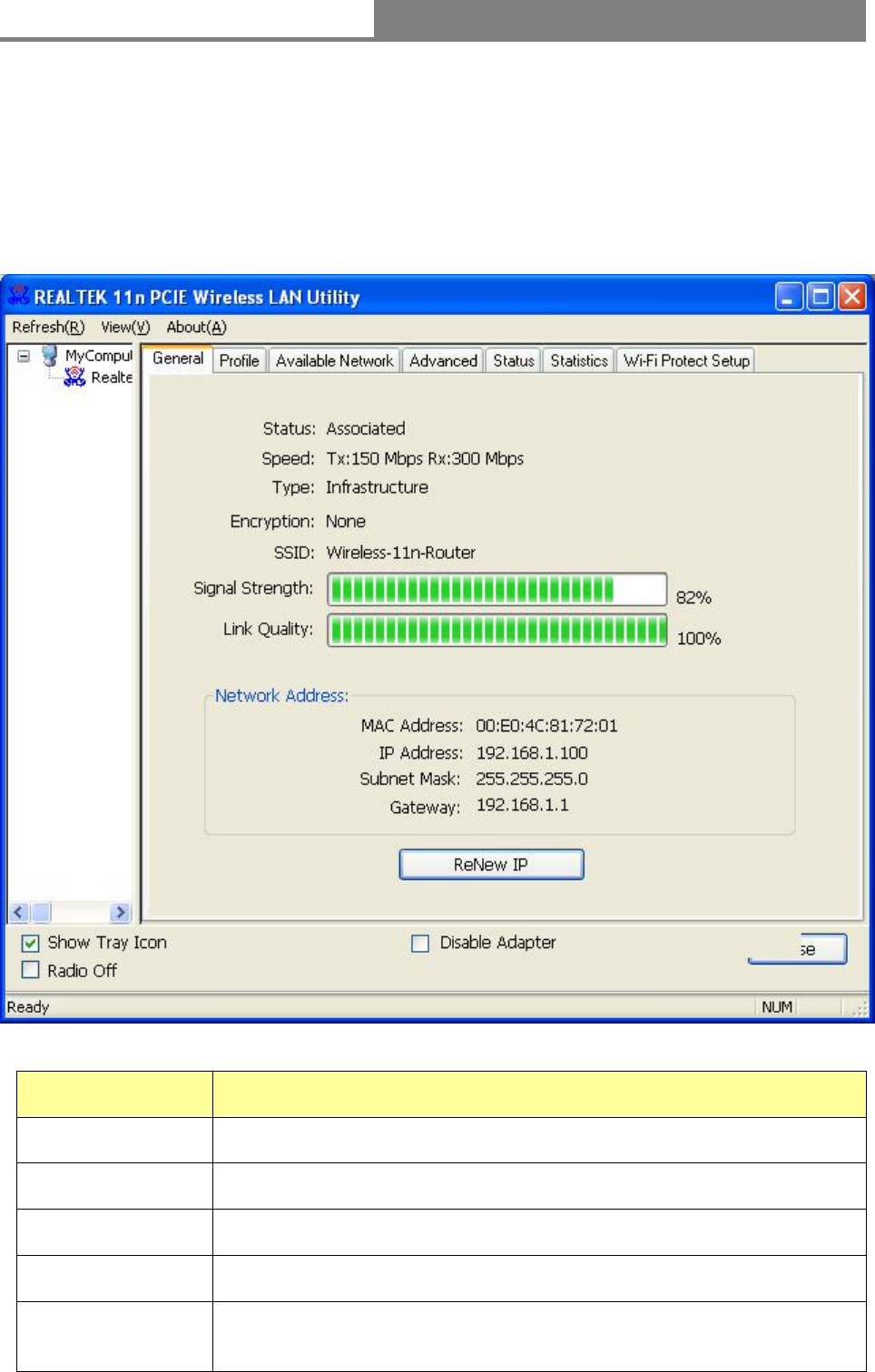Enable the Radio Off checkbox
The image size is (875, 1372).
tap(31, 970)
